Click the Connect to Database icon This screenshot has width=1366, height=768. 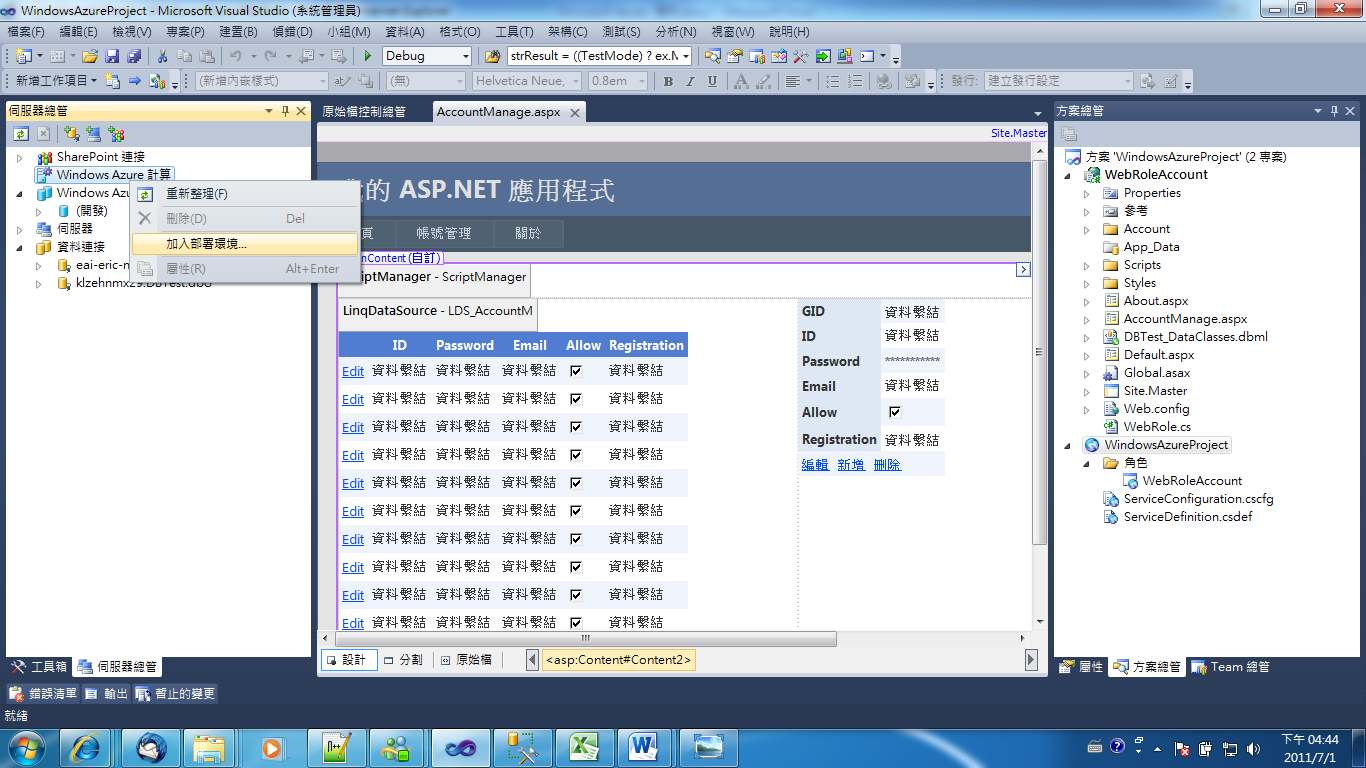71,133
